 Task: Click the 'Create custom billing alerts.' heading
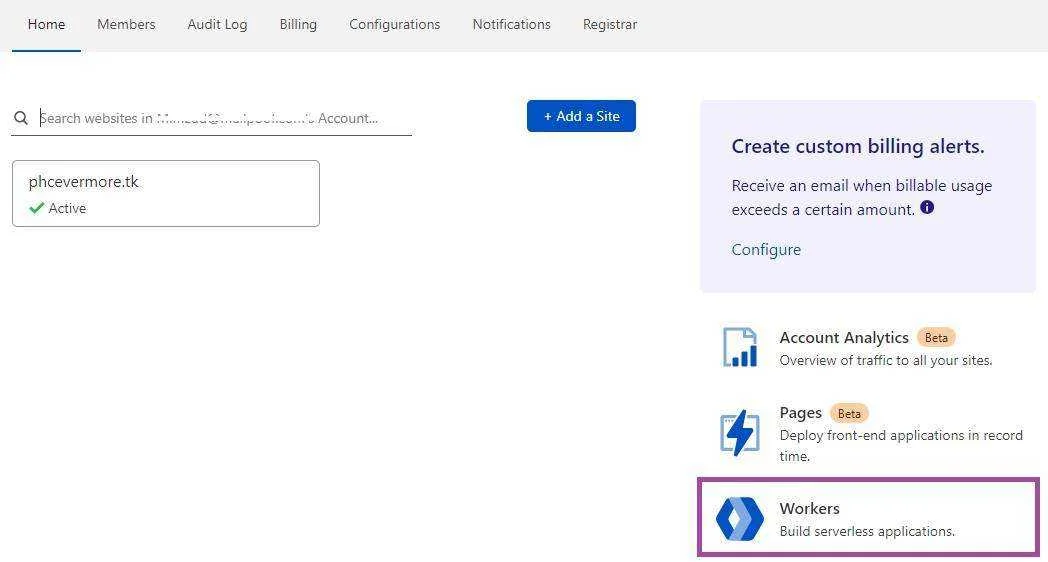tap(858, 146)
